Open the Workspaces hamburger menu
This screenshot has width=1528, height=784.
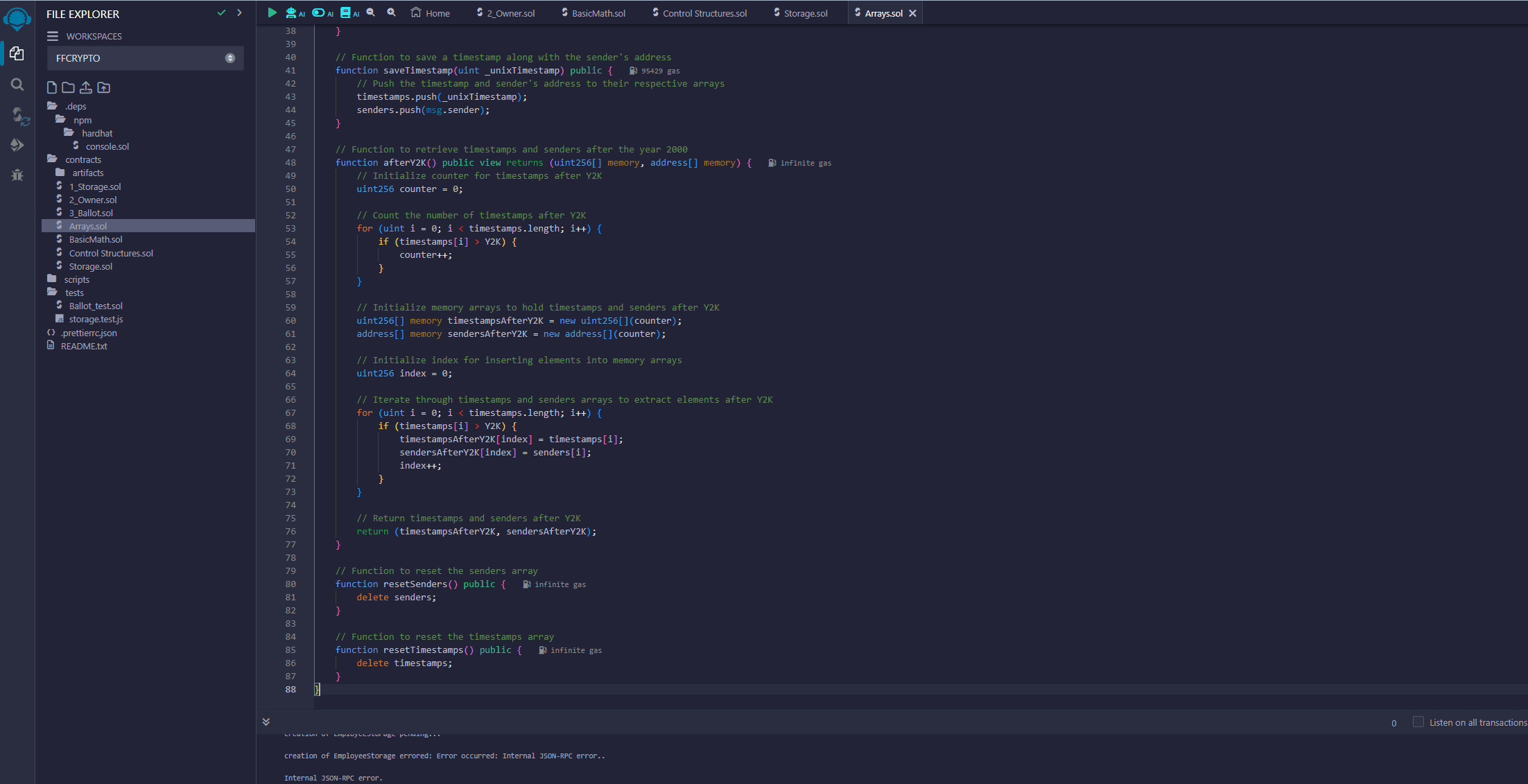pos(53,36)
